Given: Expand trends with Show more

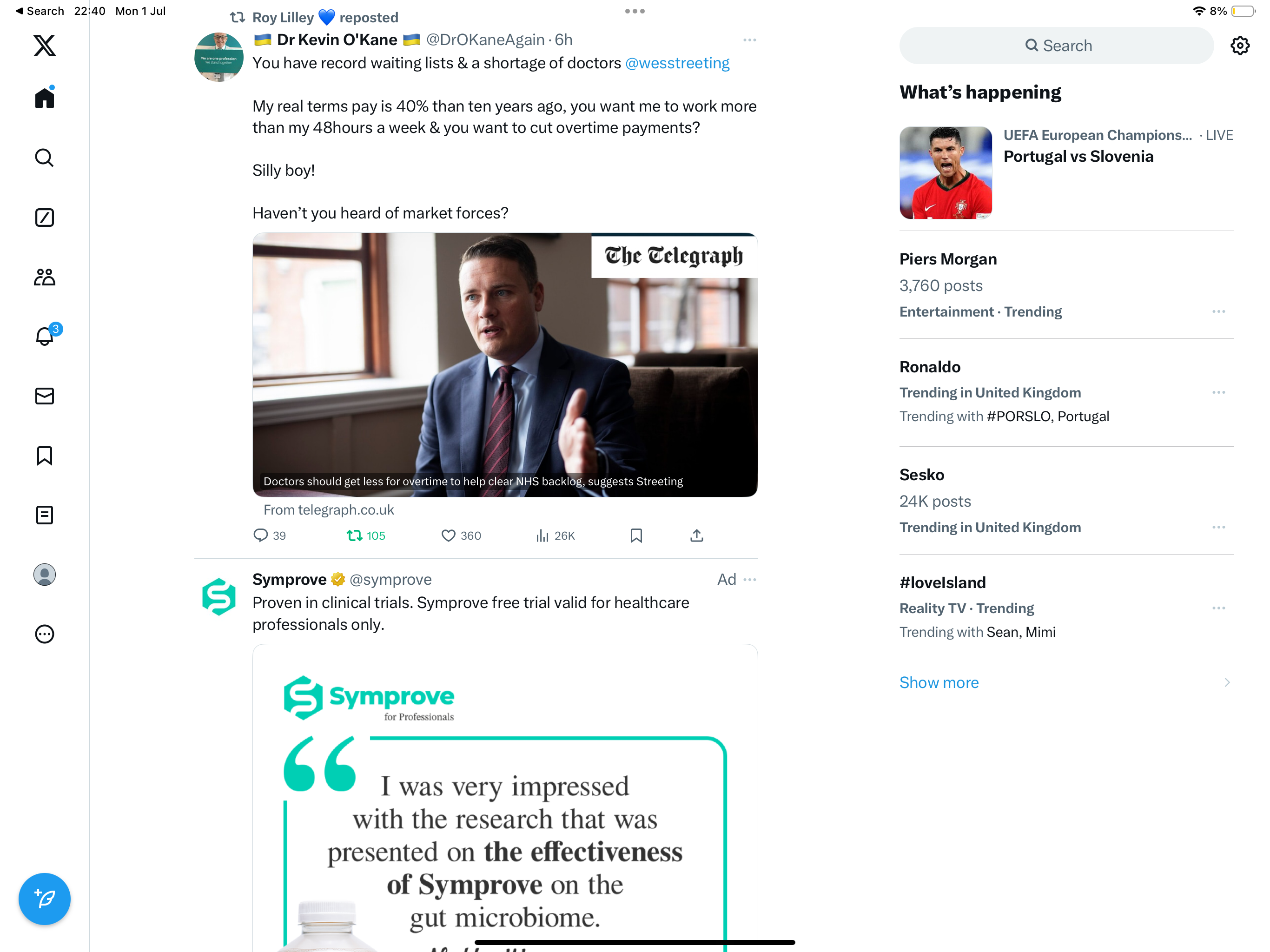Looking at the screenshot, I should click(x=939, y=682).
